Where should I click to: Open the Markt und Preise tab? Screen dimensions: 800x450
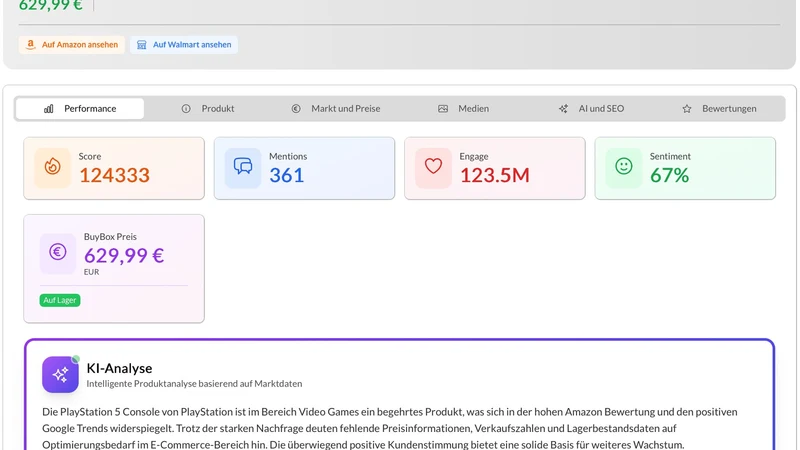pos(336,109)
